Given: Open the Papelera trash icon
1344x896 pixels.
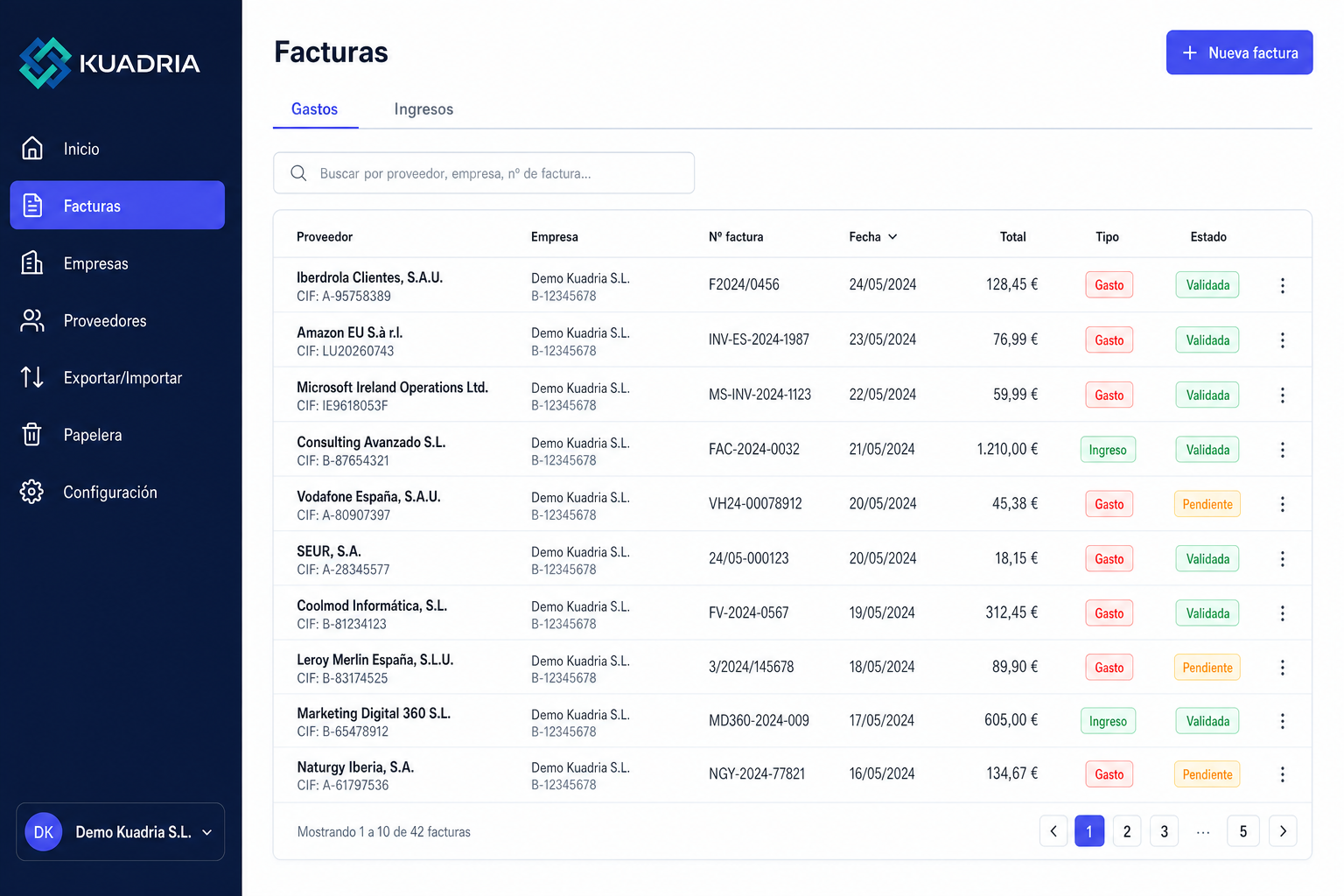Looking at the screenshot, I should 32,434.
